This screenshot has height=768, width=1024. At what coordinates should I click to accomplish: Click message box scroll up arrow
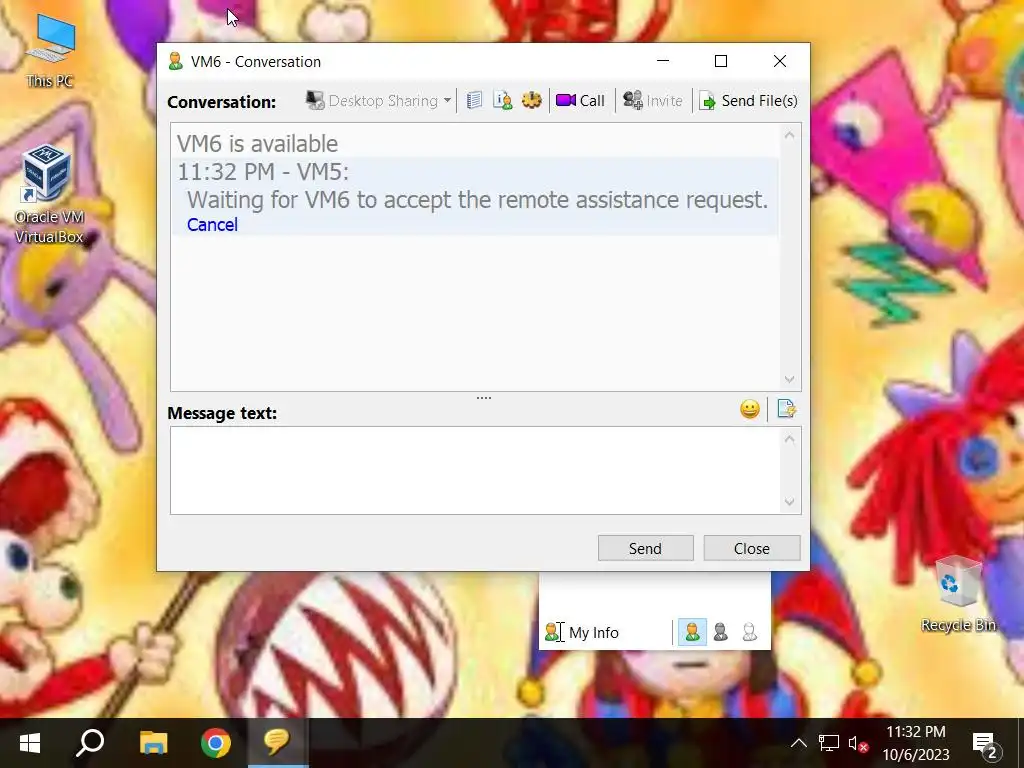pos(790,440)
